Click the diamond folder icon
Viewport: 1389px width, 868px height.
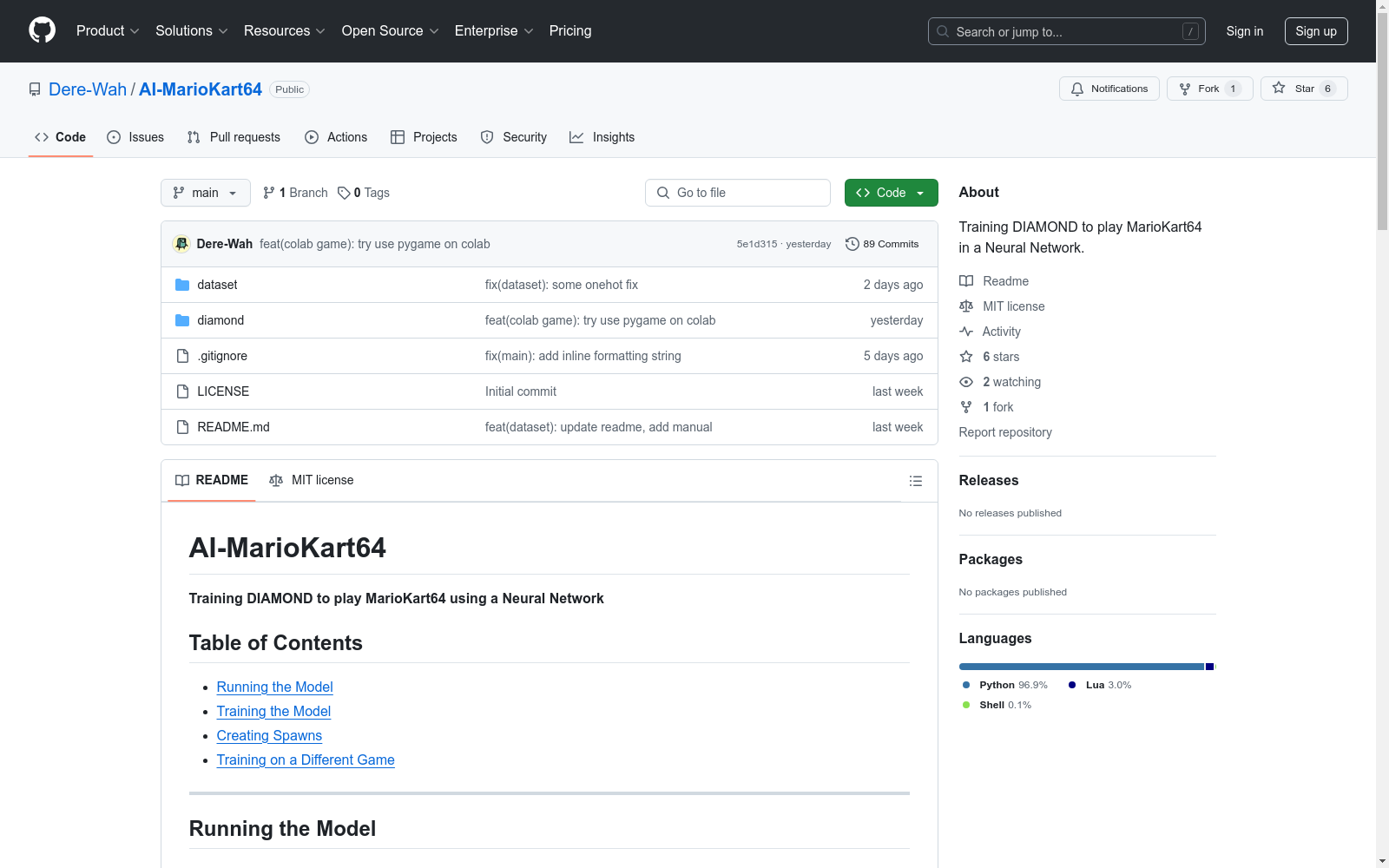(x=182, y=320)
